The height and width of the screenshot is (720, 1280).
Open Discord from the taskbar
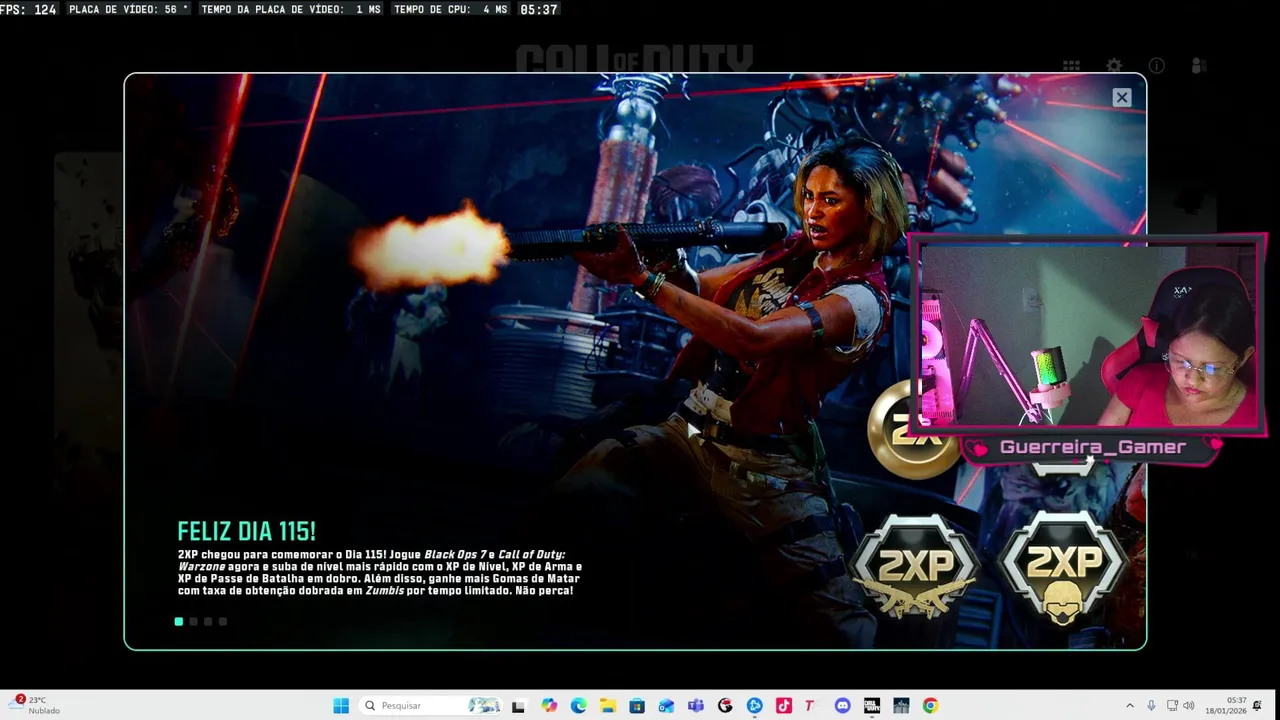point(842,706)
